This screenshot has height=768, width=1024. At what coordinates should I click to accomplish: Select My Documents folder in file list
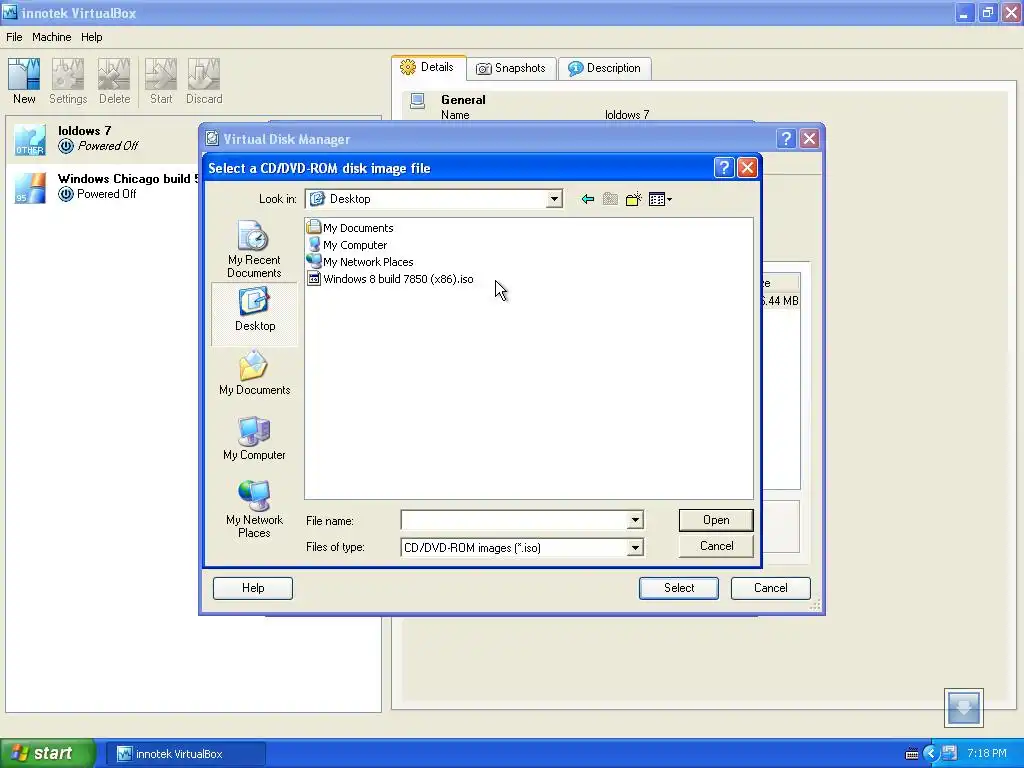click(351, 228)
